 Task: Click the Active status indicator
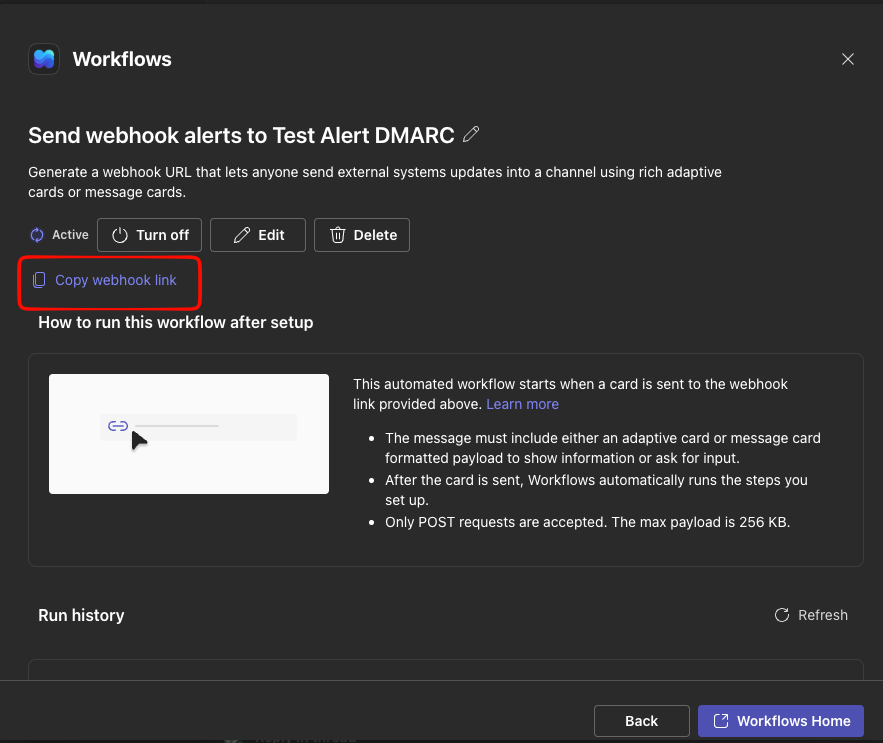click(x=60, y=235)
